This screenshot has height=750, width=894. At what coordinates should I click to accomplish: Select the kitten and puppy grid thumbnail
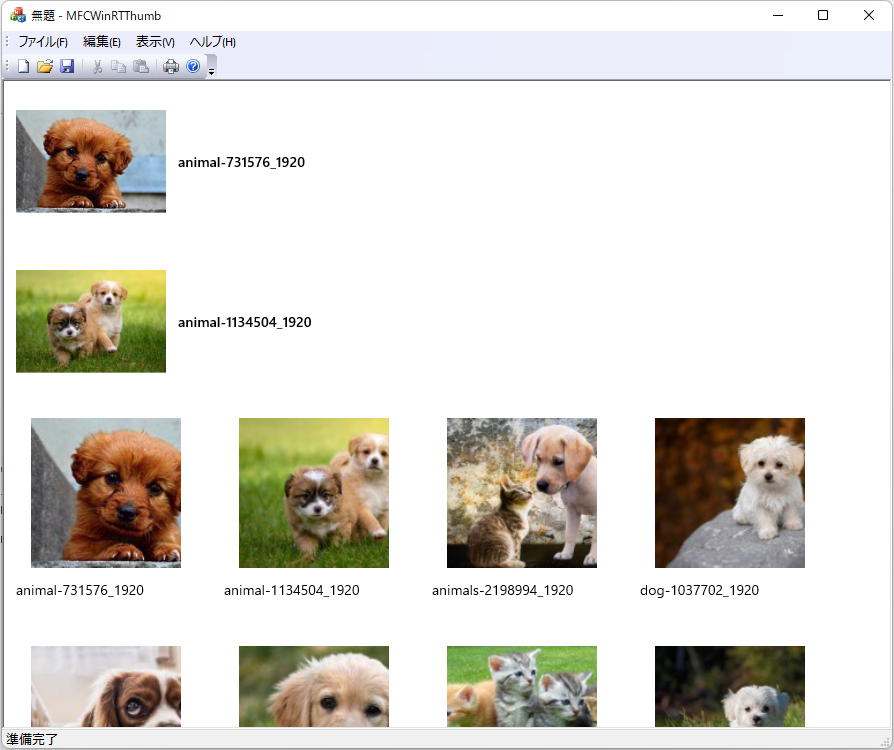(x=522, y=493)
